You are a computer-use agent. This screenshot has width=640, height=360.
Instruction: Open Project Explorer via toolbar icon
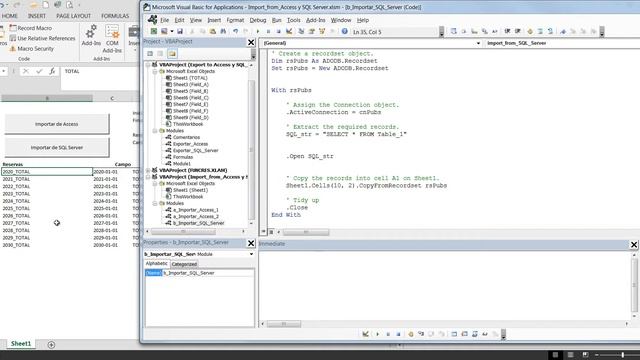(x=301, y=31)
